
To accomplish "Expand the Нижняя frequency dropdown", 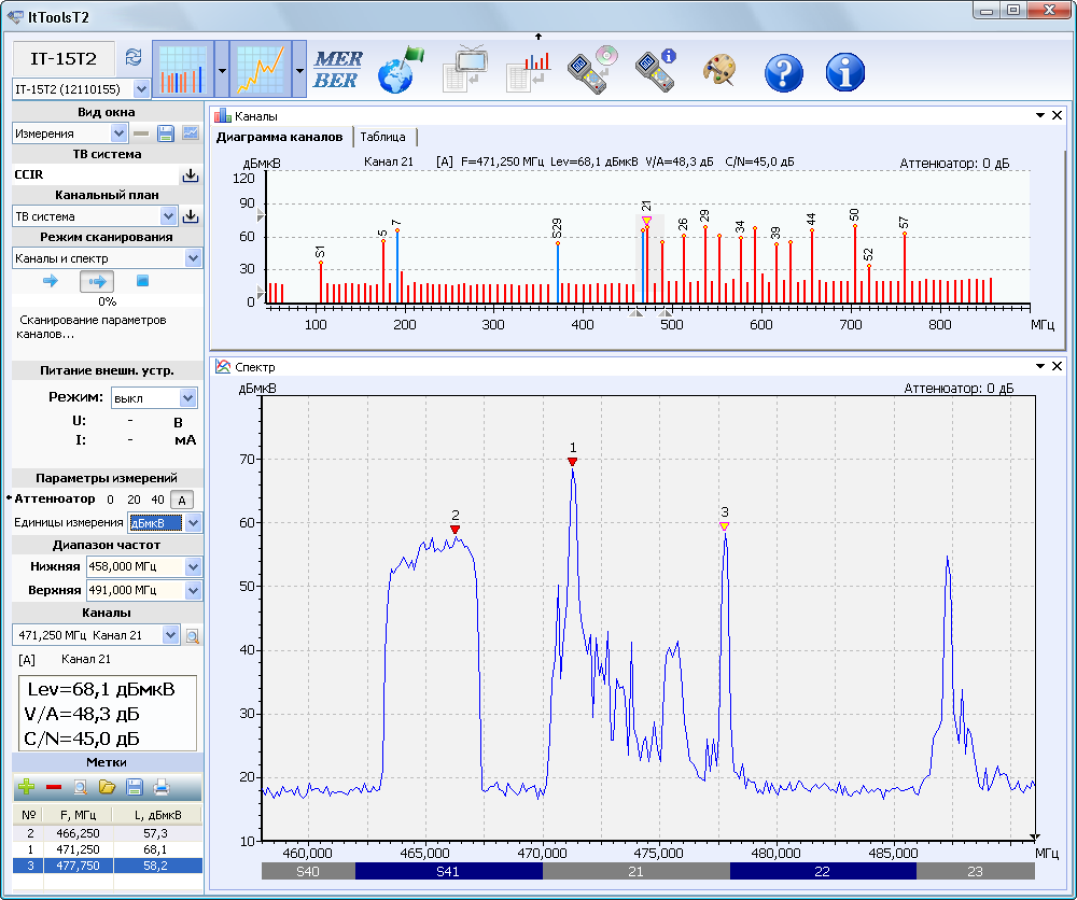I will click(194, 567).
